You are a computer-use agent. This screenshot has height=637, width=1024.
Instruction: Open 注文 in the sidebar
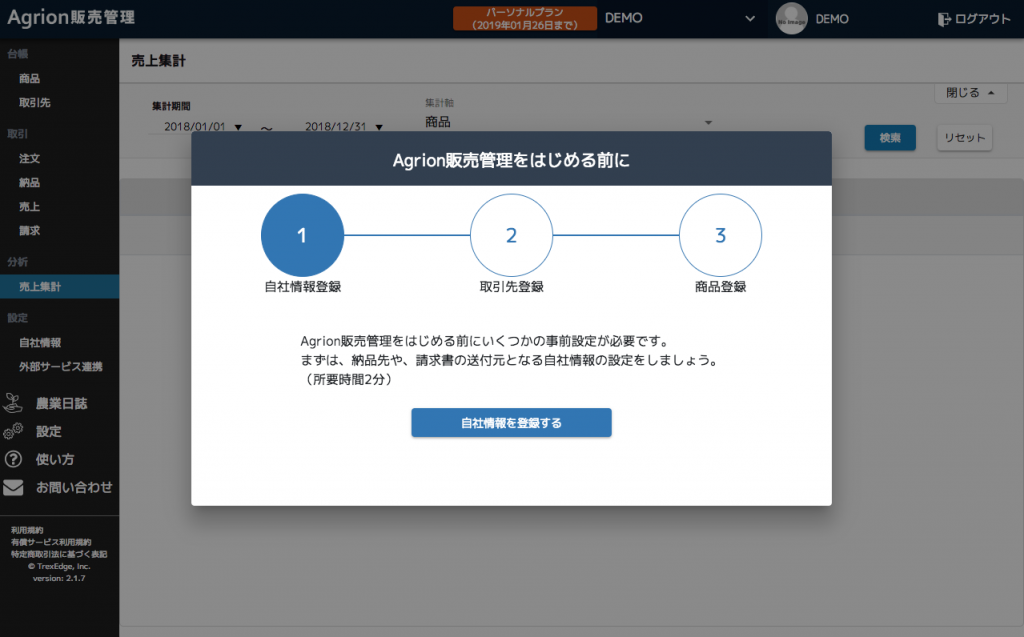pyautogui.click(x=29, y=158)
